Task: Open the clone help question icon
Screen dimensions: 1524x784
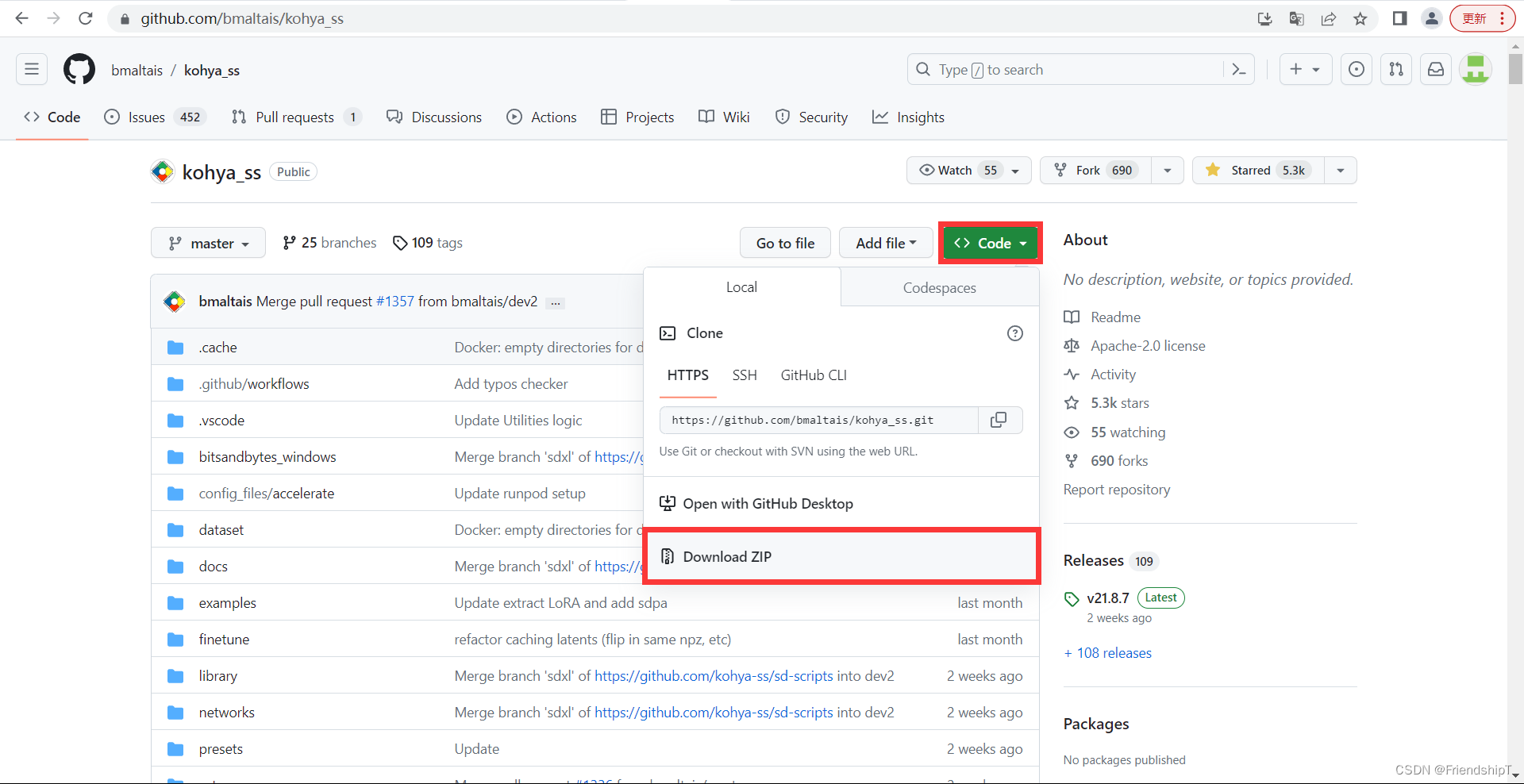Action: point(1014,333)
